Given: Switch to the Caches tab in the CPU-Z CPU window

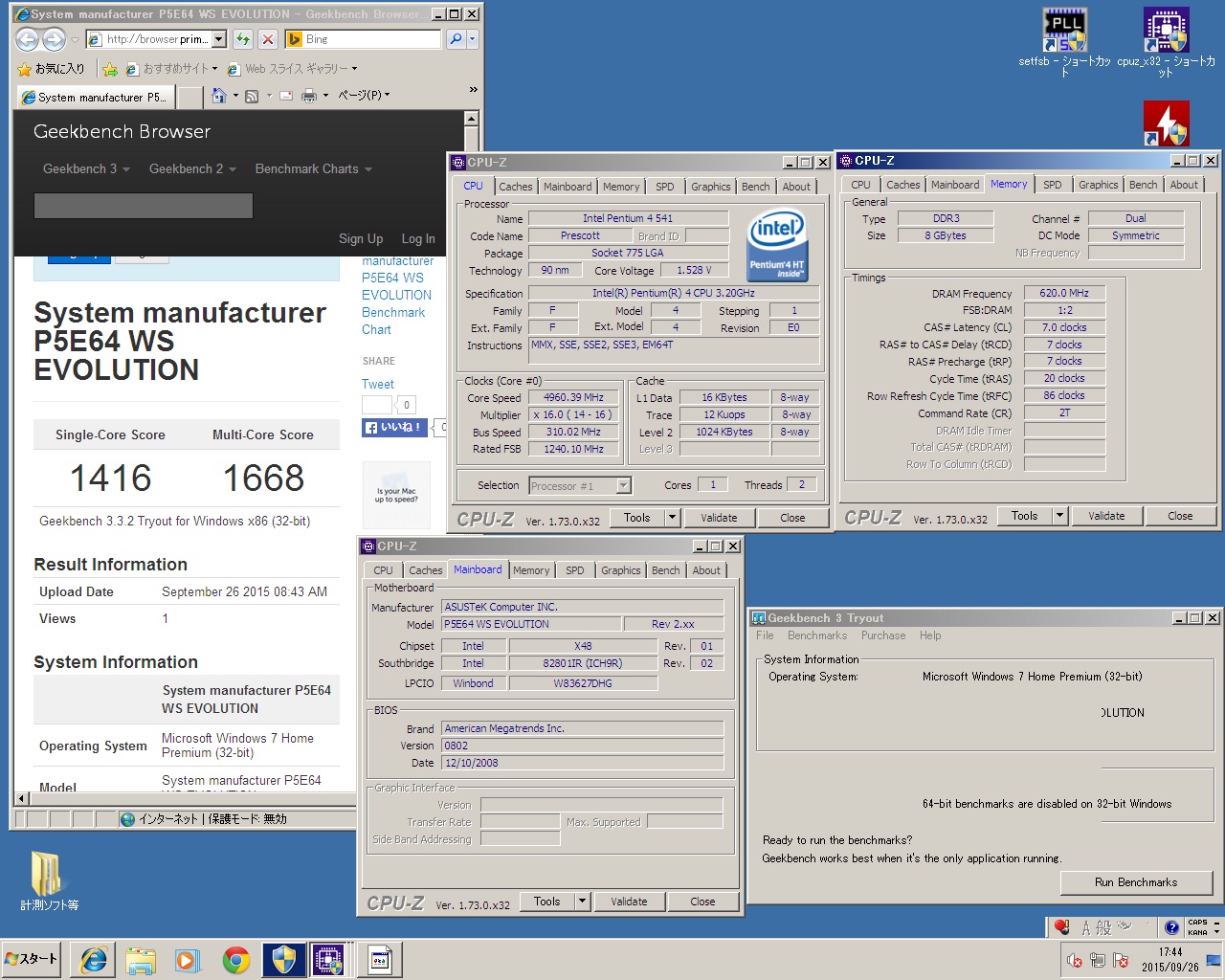Looking at the screenshot, I should coord(516,187).
